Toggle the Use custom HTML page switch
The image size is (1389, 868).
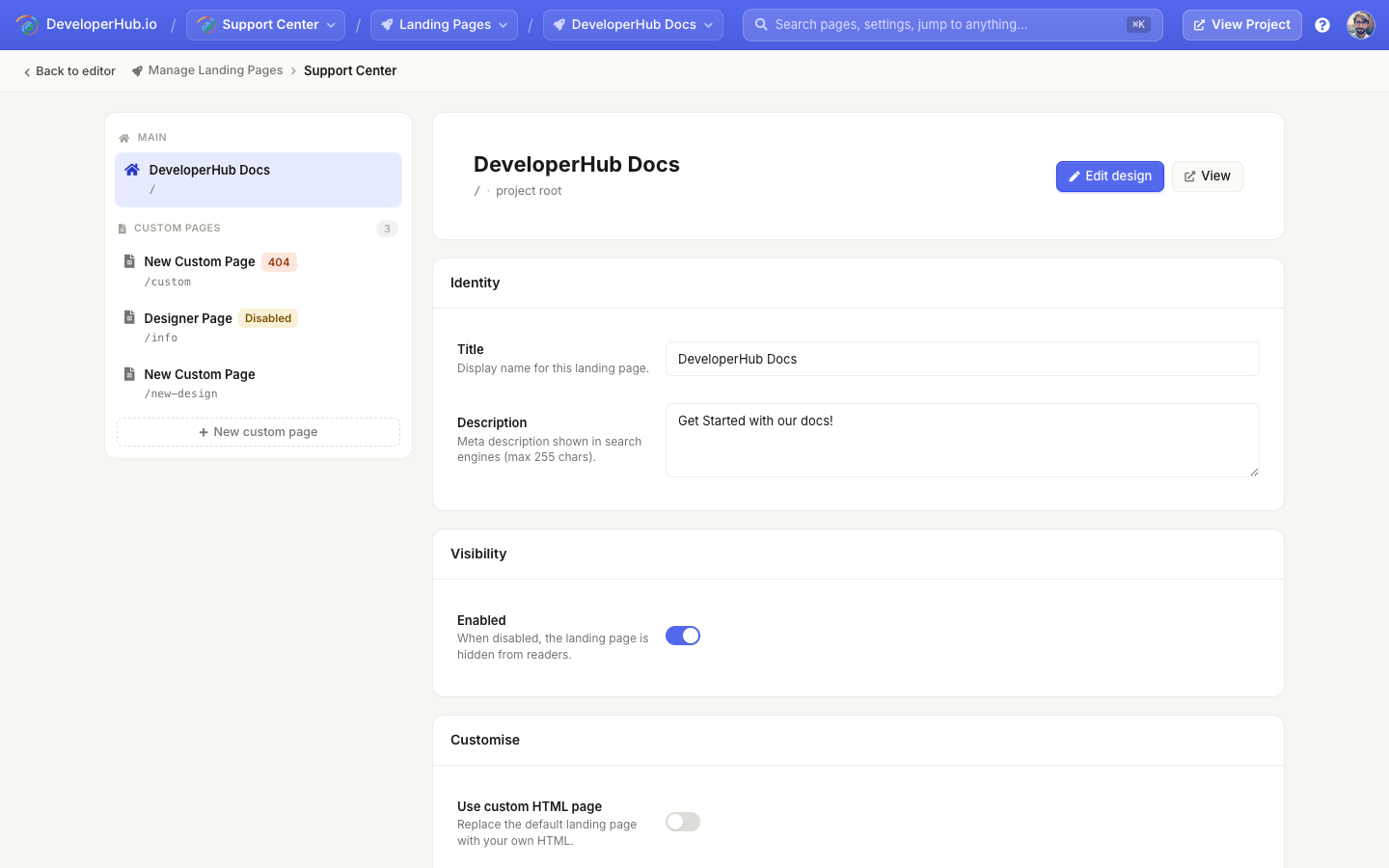pos(683,822)
